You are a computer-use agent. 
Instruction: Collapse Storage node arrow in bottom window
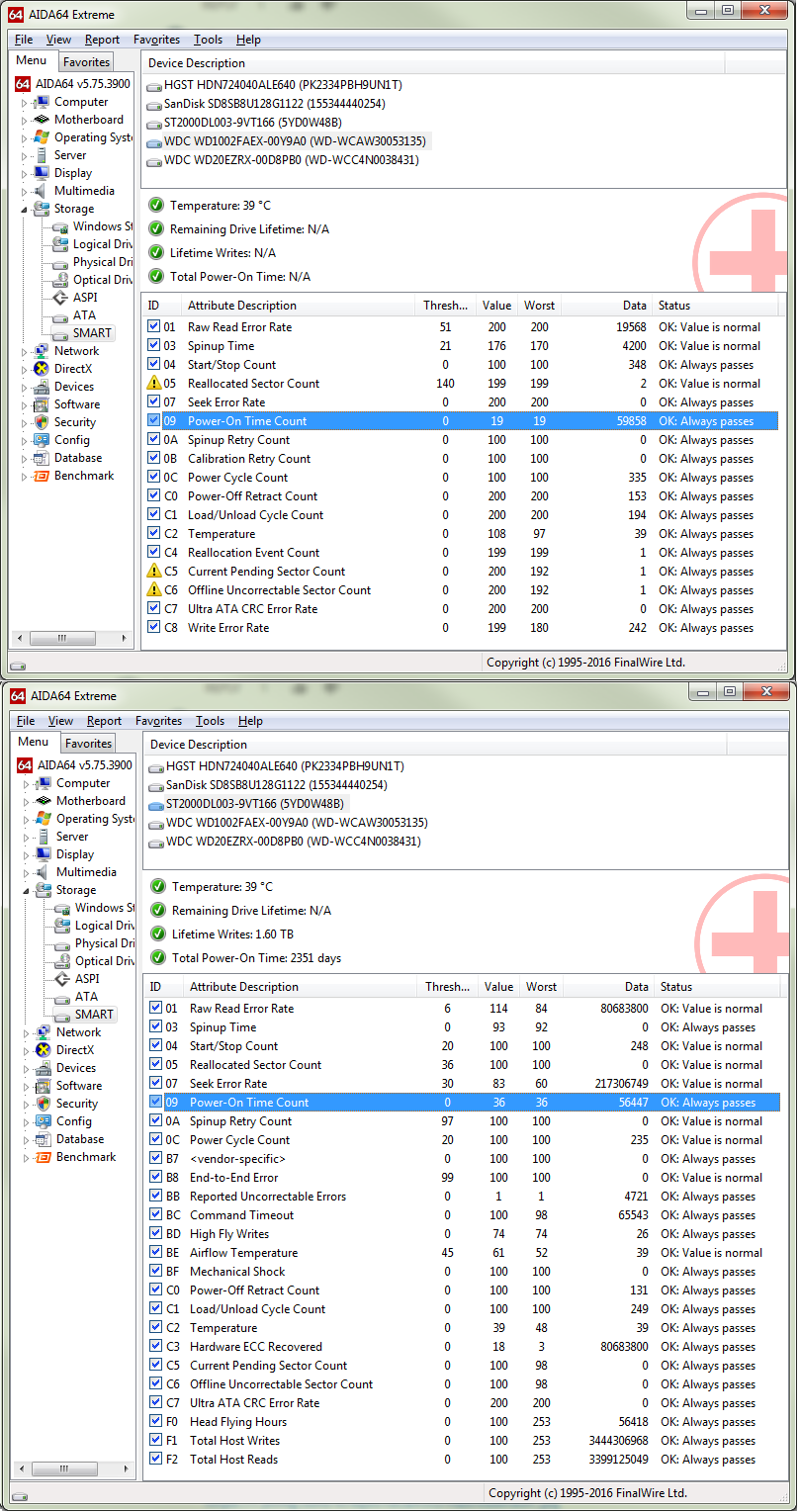[x=28, y=890]
